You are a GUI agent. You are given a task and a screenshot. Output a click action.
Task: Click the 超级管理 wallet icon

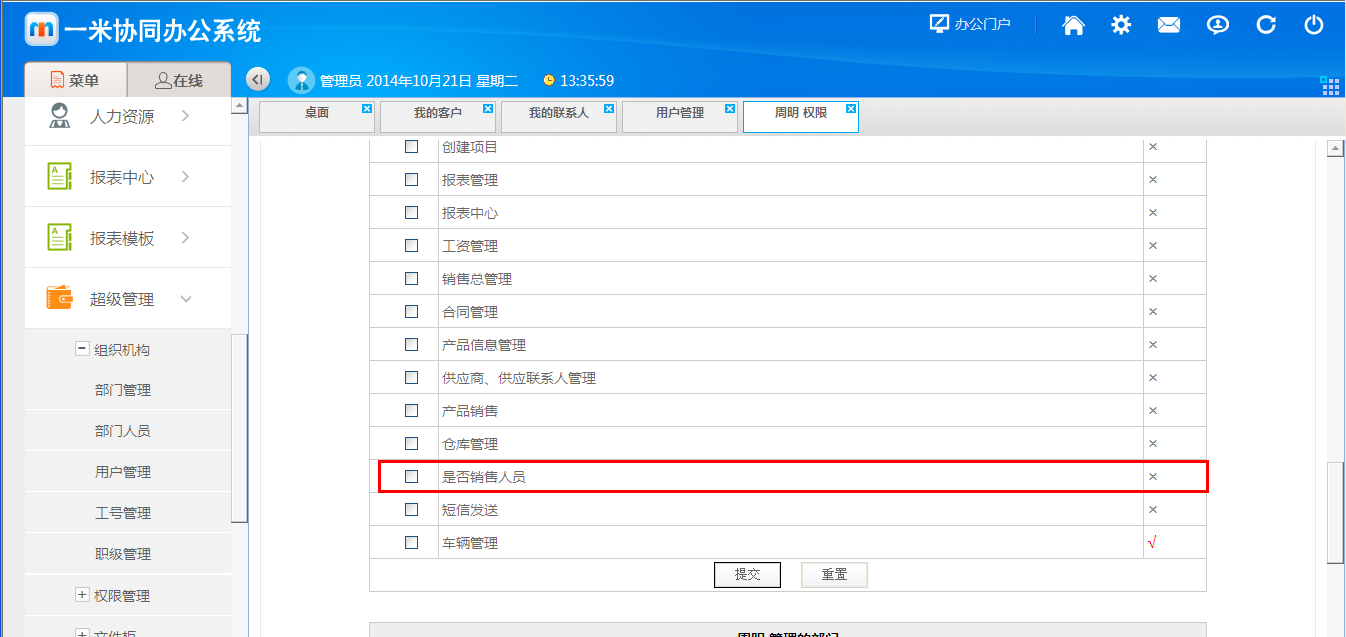60,298
